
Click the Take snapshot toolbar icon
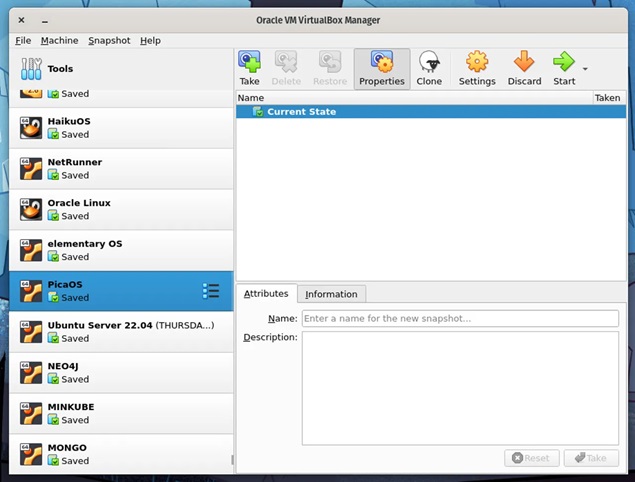(249, 62)
